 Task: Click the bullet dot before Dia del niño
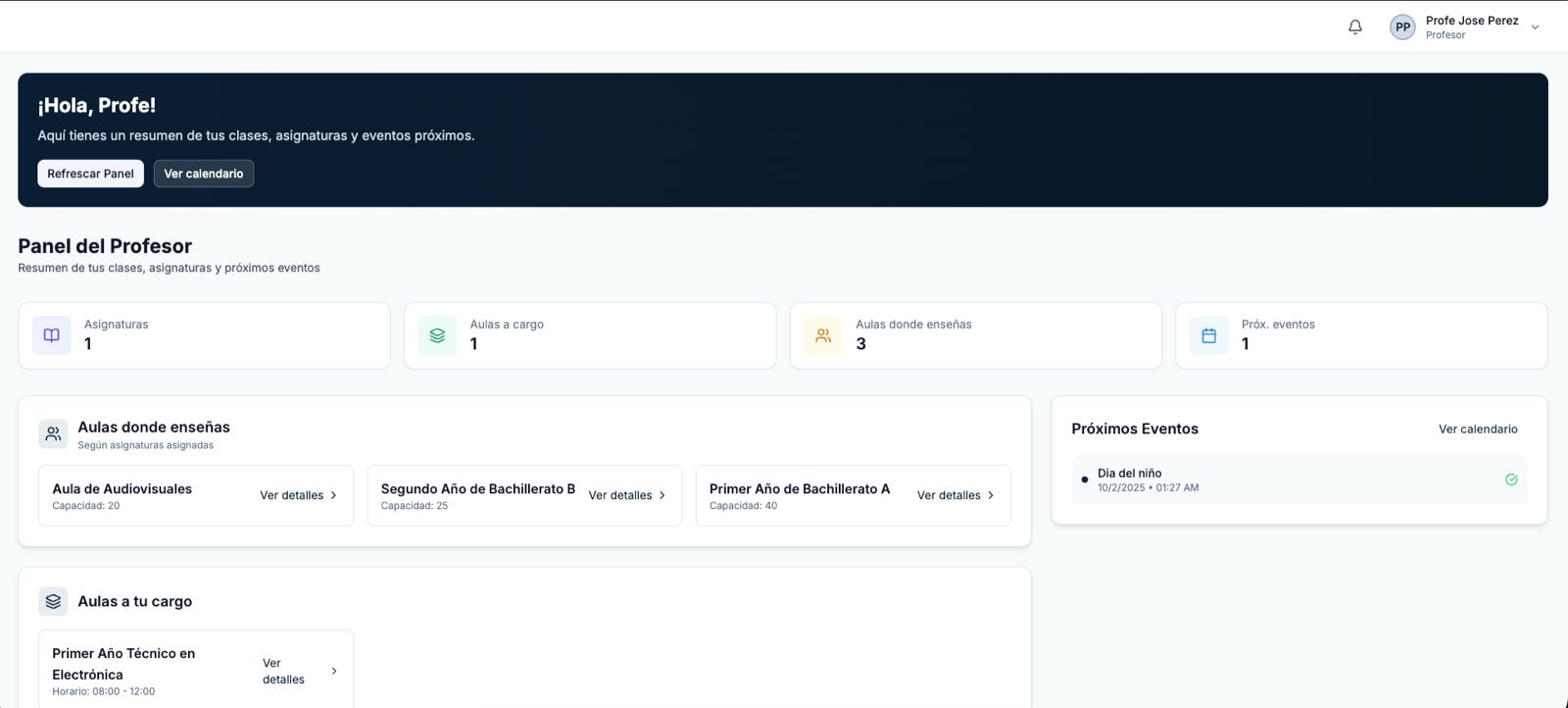pyautogui.click(x=1084, y=480)
